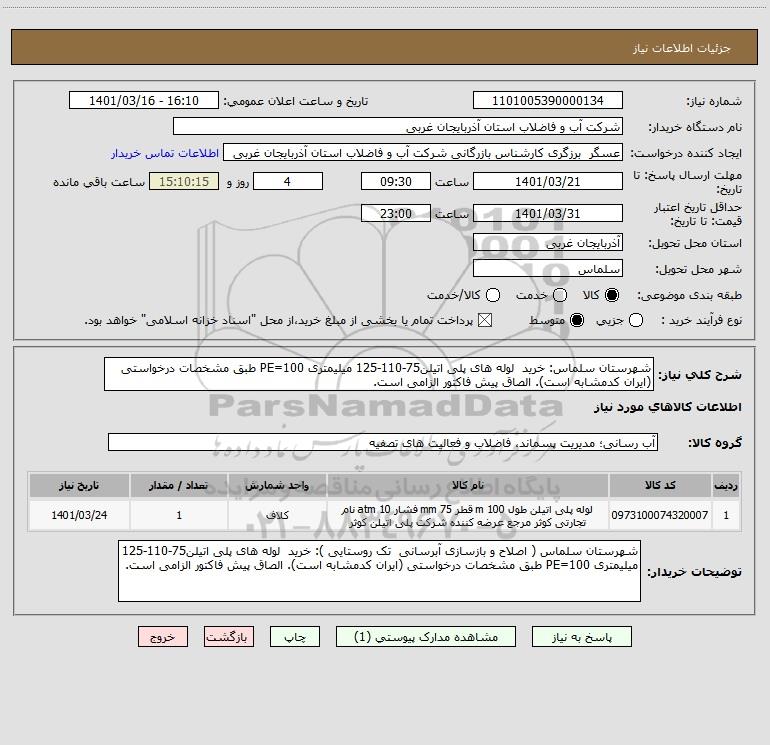The image size is (770, 745).
Task: Click the delivery city field سلماس
Action: click(x=548, y=269)
